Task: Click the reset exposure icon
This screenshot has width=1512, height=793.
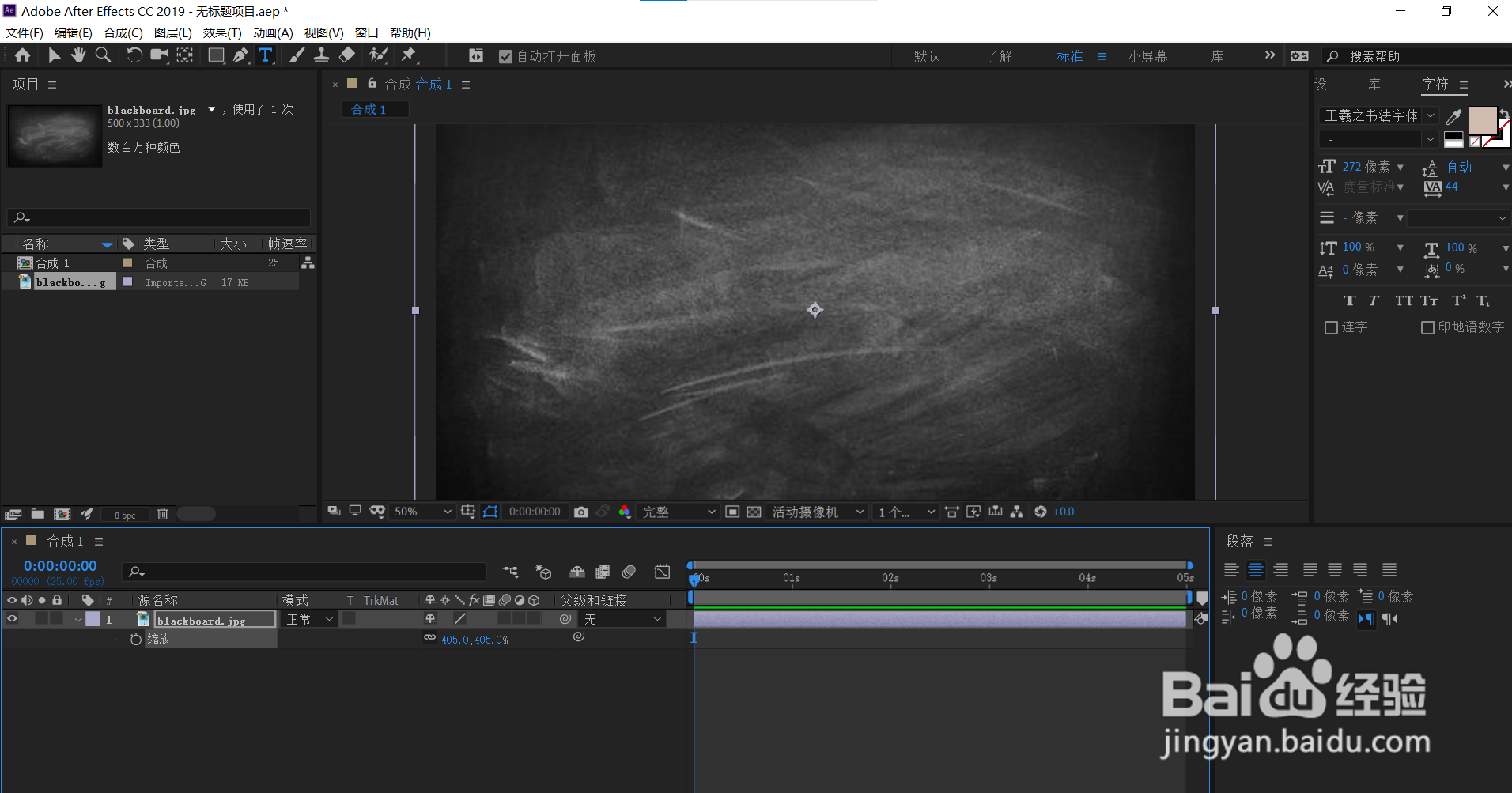Action: 1041,512
